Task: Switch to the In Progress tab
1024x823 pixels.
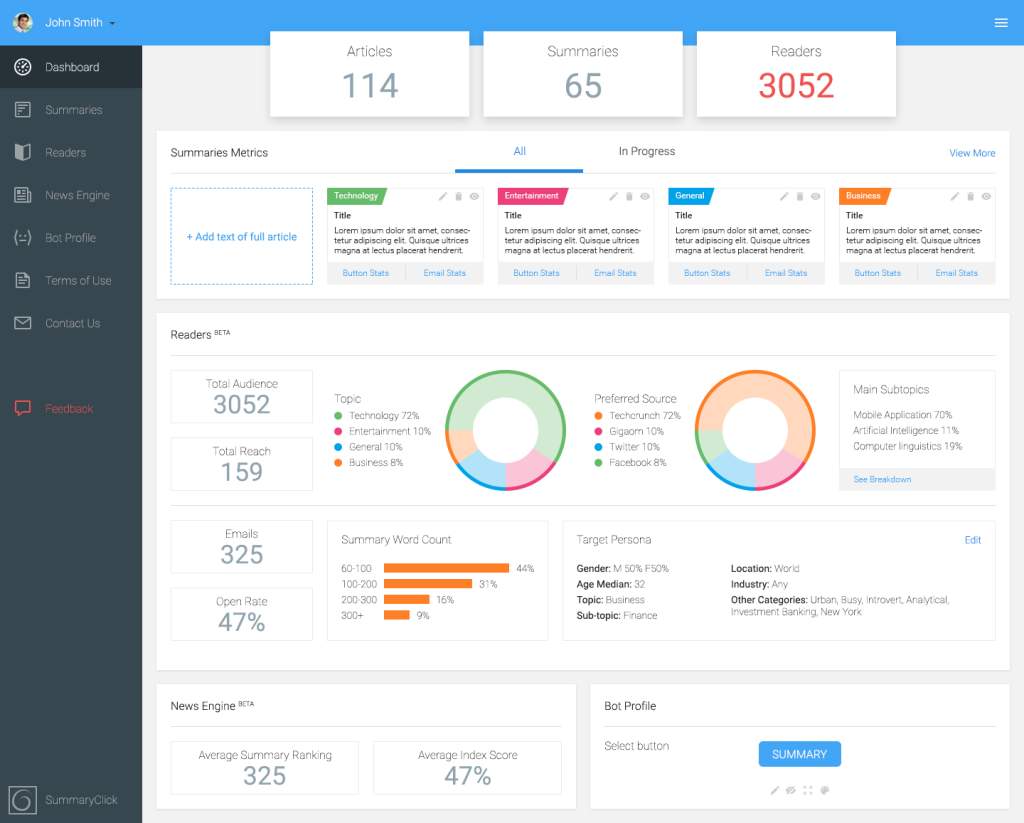Action: click(647, 152)
